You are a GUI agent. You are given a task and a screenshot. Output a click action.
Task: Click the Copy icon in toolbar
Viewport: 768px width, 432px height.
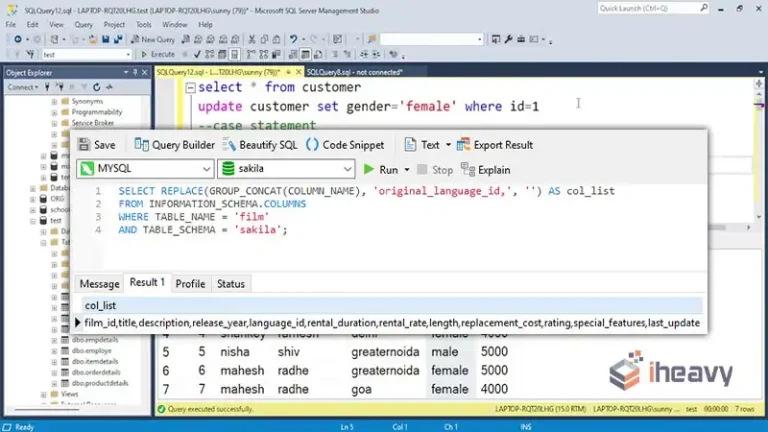(x=264, y=39)
